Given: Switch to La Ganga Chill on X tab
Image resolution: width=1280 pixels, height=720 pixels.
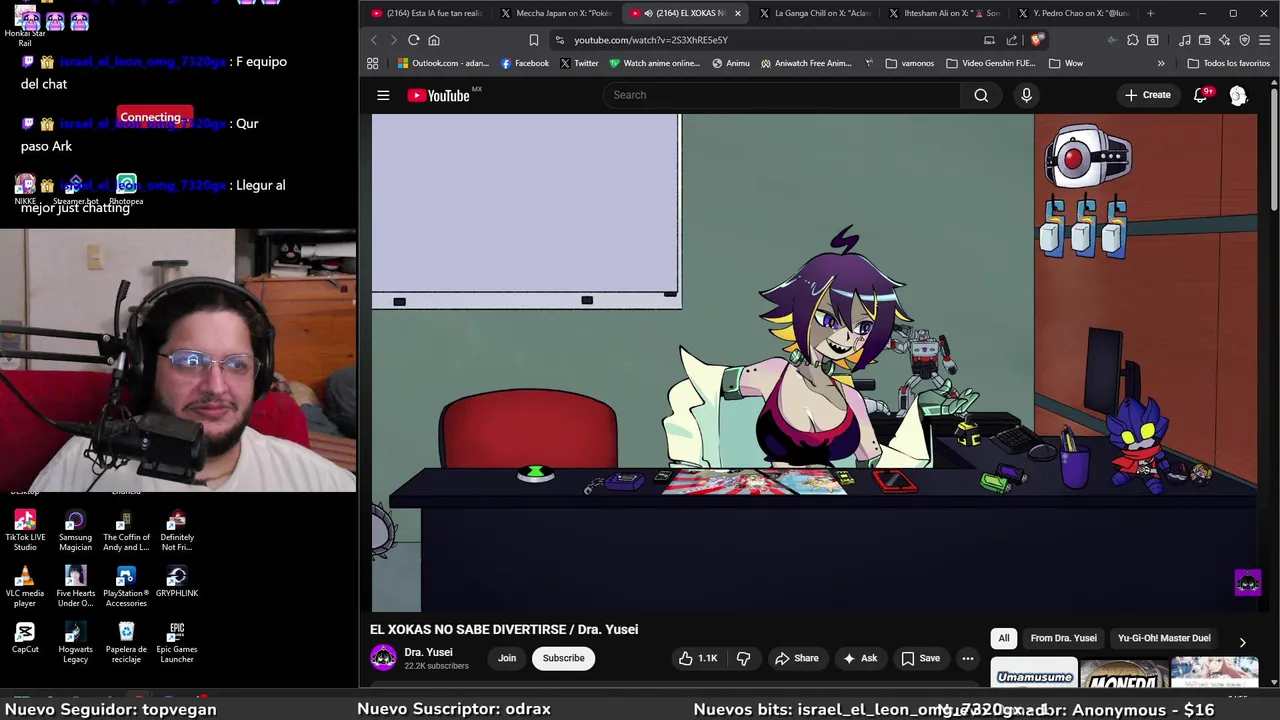Looking at the screenshot, I should 815,13.
